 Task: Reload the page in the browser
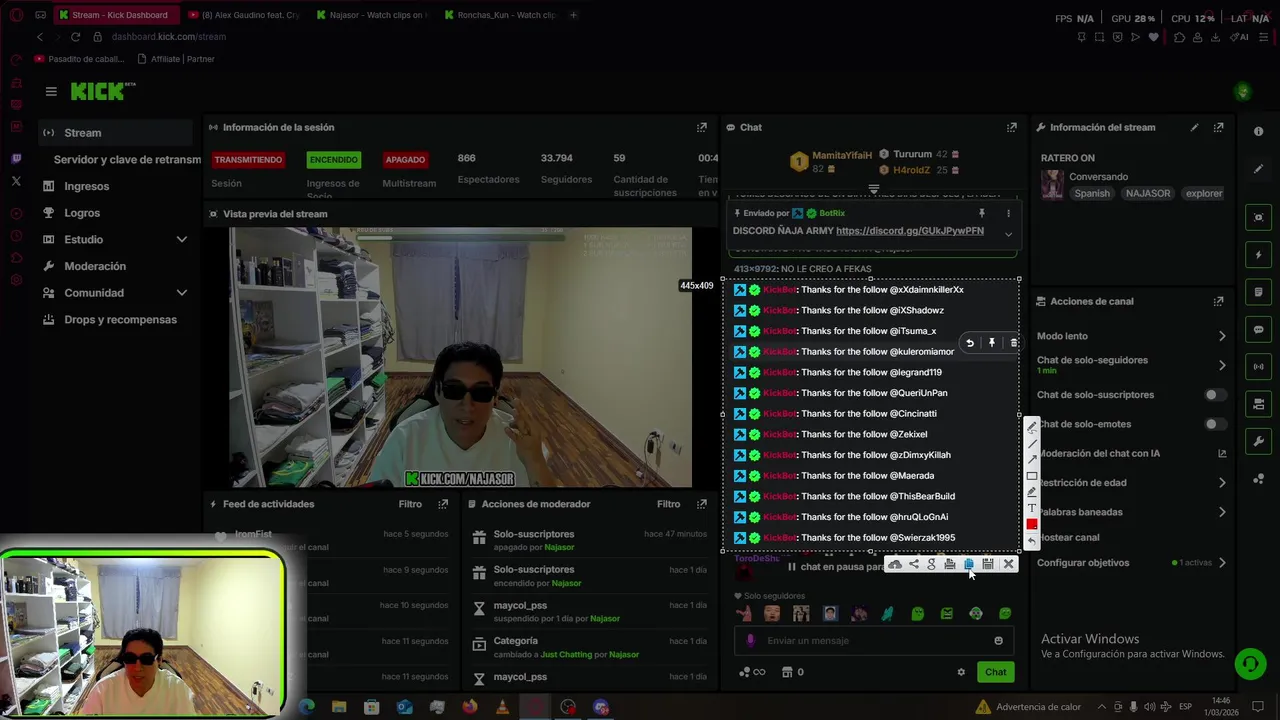[x=75, y=37]
